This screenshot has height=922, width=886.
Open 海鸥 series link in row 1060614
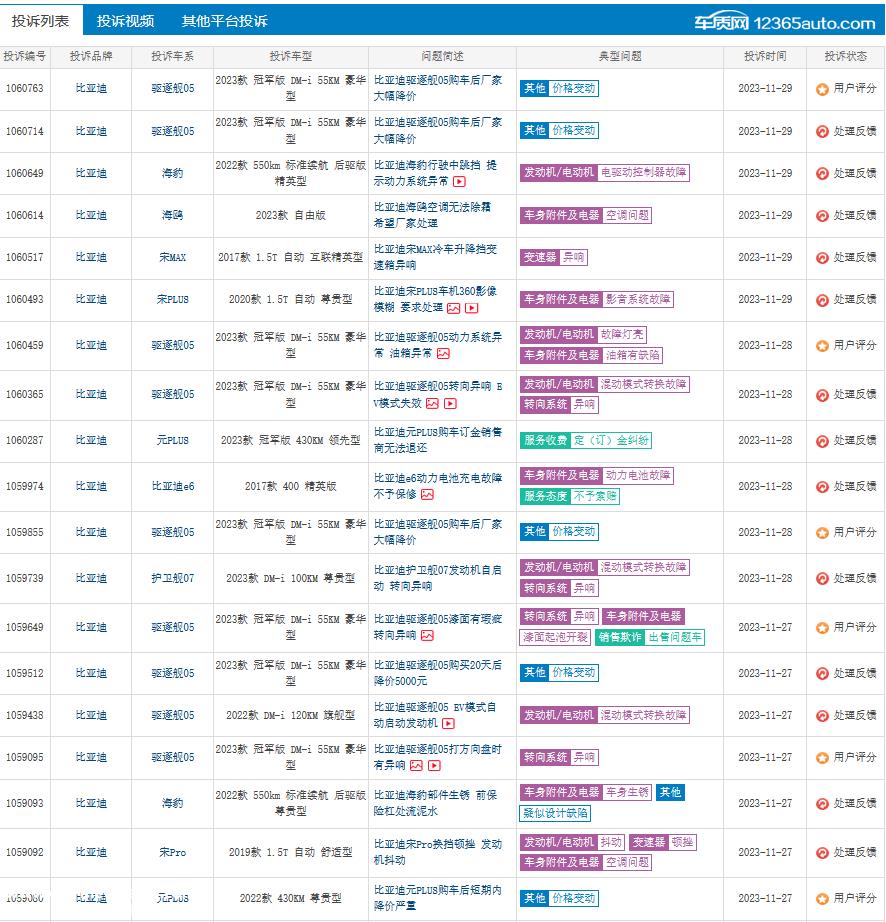click(172, 215)
